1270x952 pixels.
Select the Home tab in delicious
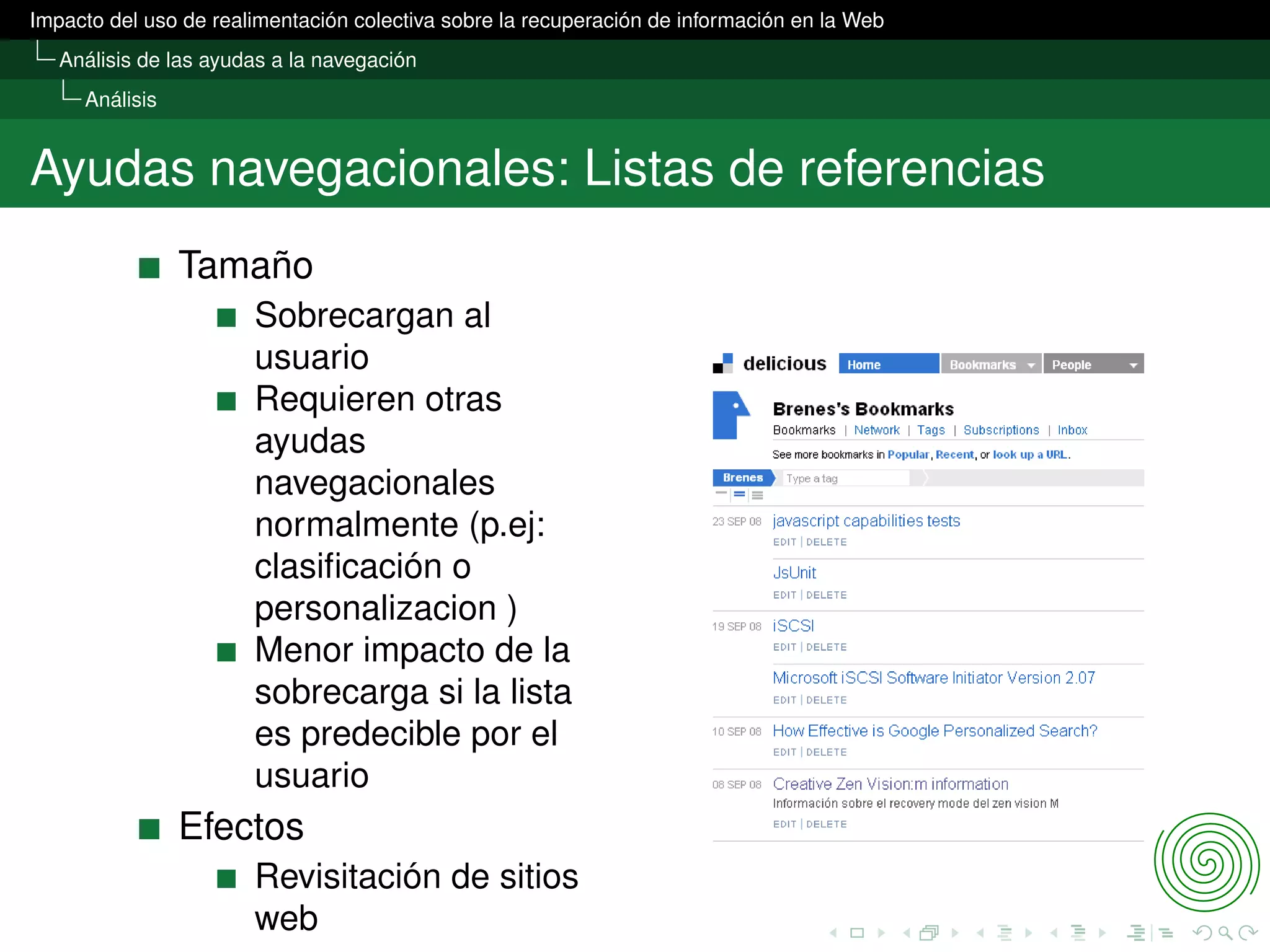tap(889, 364)
